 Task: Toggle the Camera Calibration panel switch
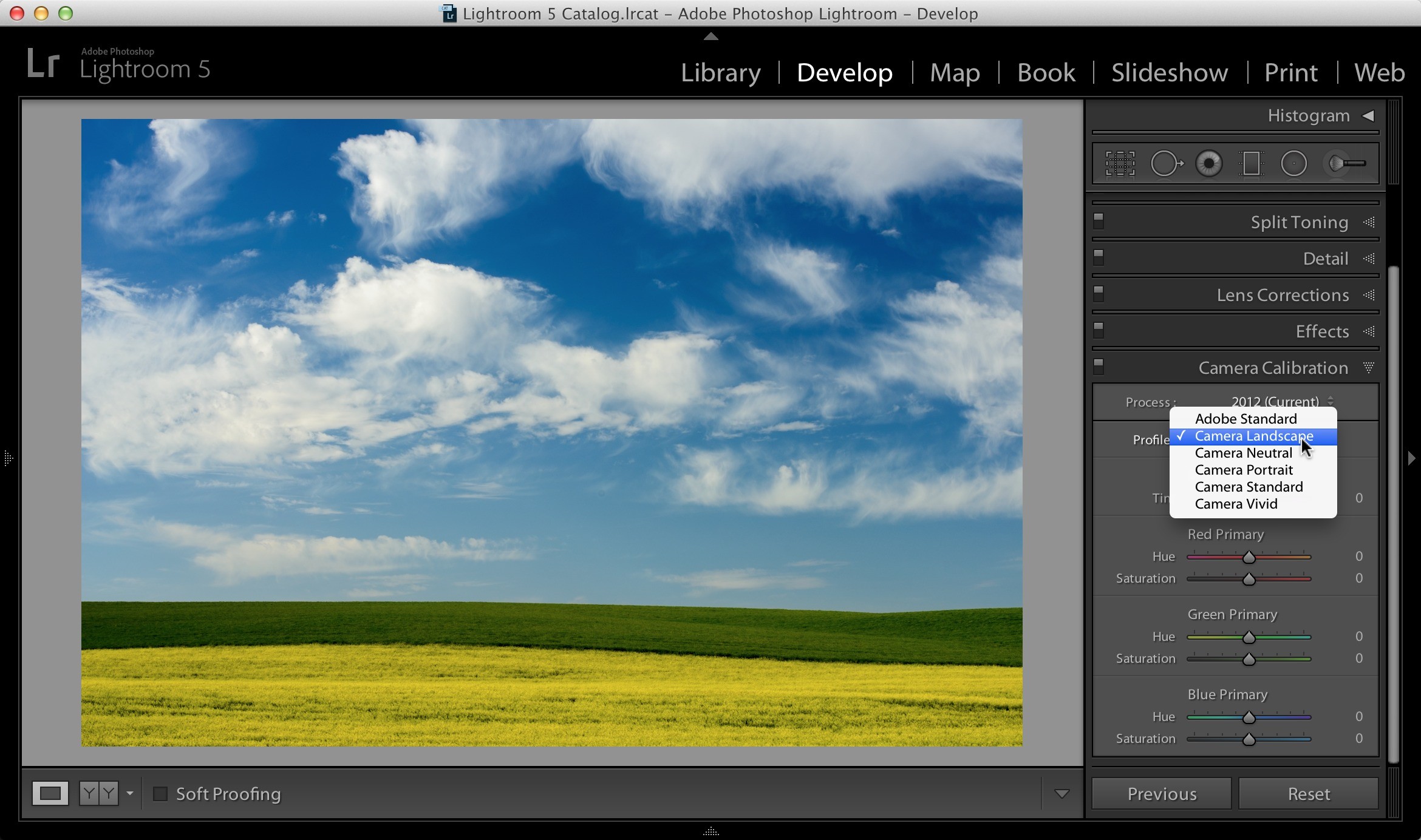1099,367
